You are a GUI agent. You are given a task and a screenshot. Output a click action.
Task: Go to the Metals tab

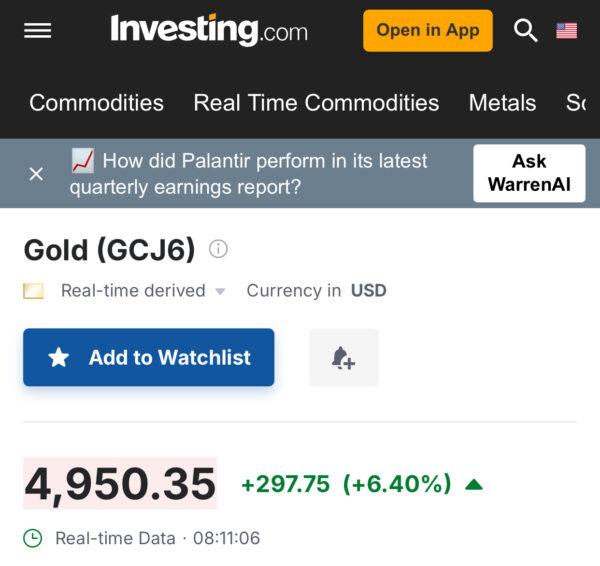pos(502,103)
